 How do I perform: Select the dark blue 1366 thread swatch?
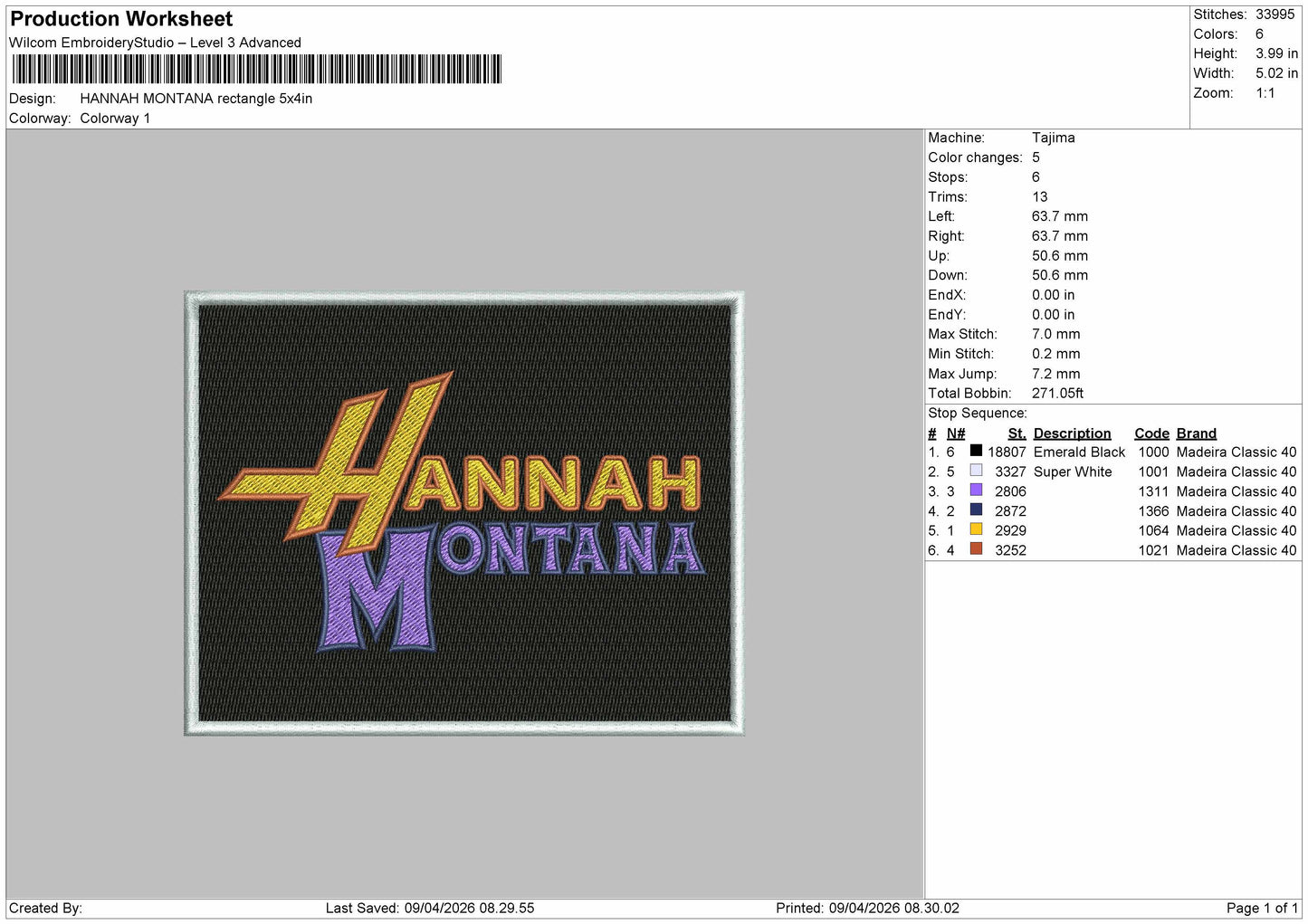(976, 510)
